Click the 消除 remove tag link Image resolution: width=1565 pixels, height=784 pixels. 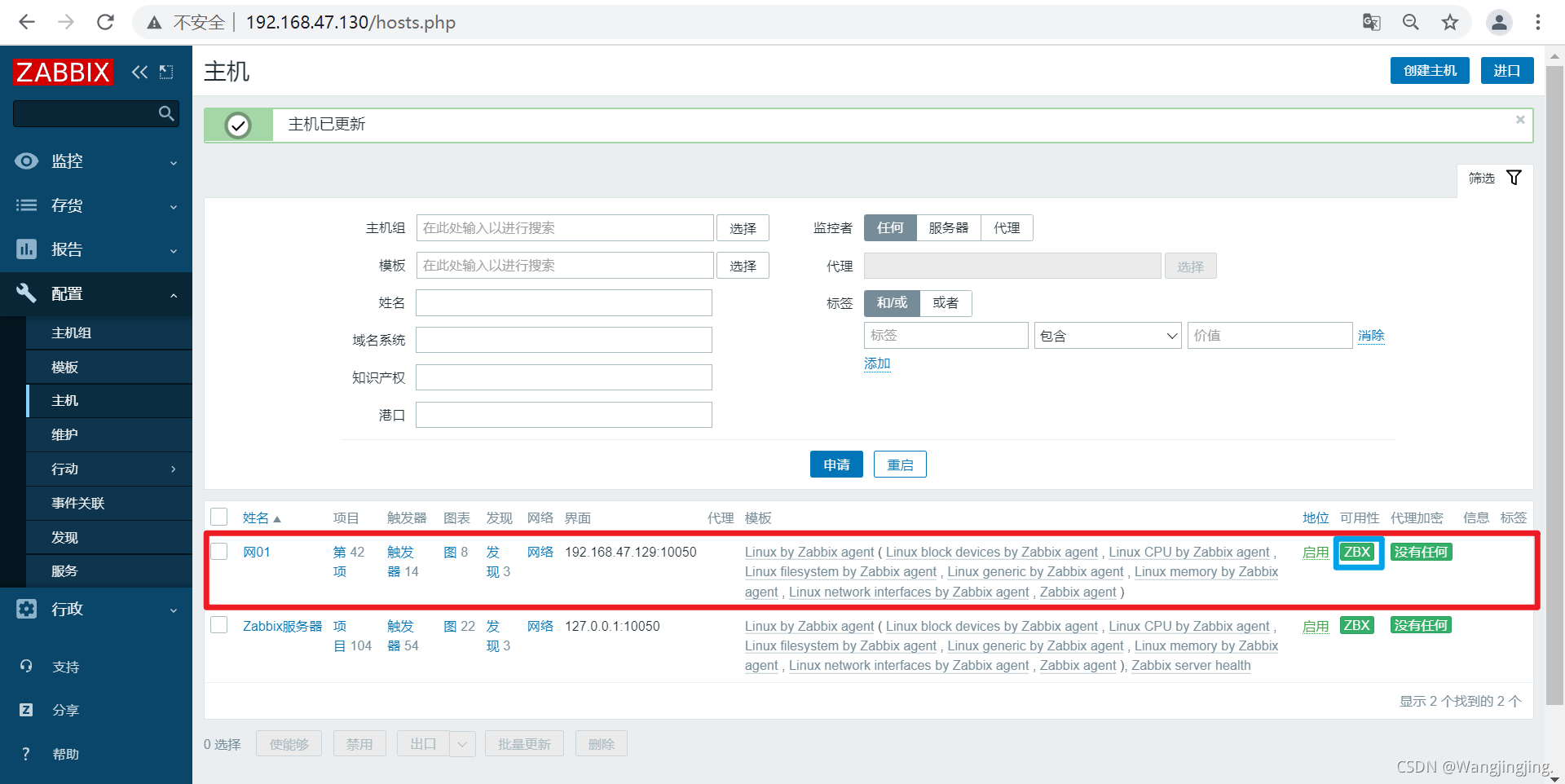point(1371,335)
